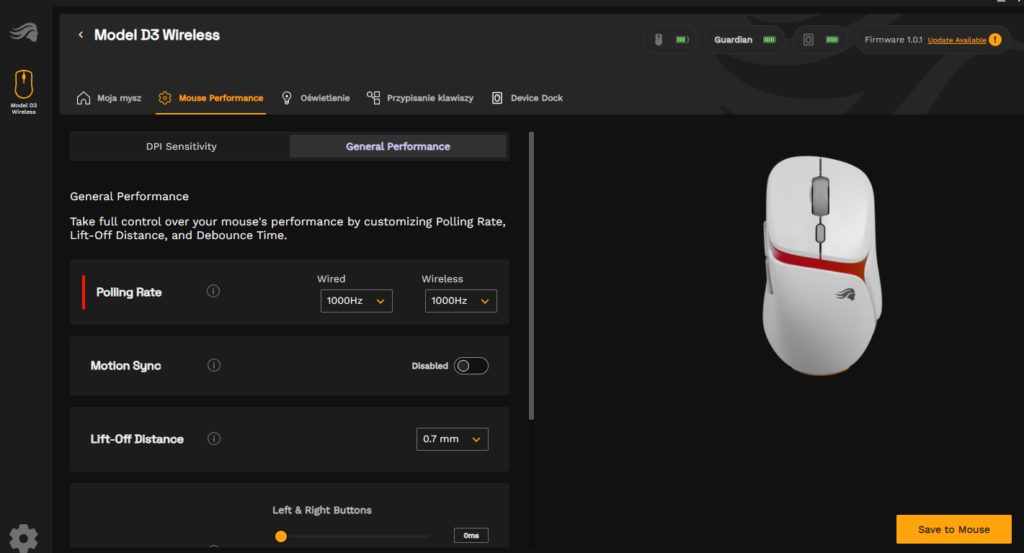The height and width of the screenshot is (553, 1024).
Task: Show info for Motion Sync
Action: click(x=213, y=365)
